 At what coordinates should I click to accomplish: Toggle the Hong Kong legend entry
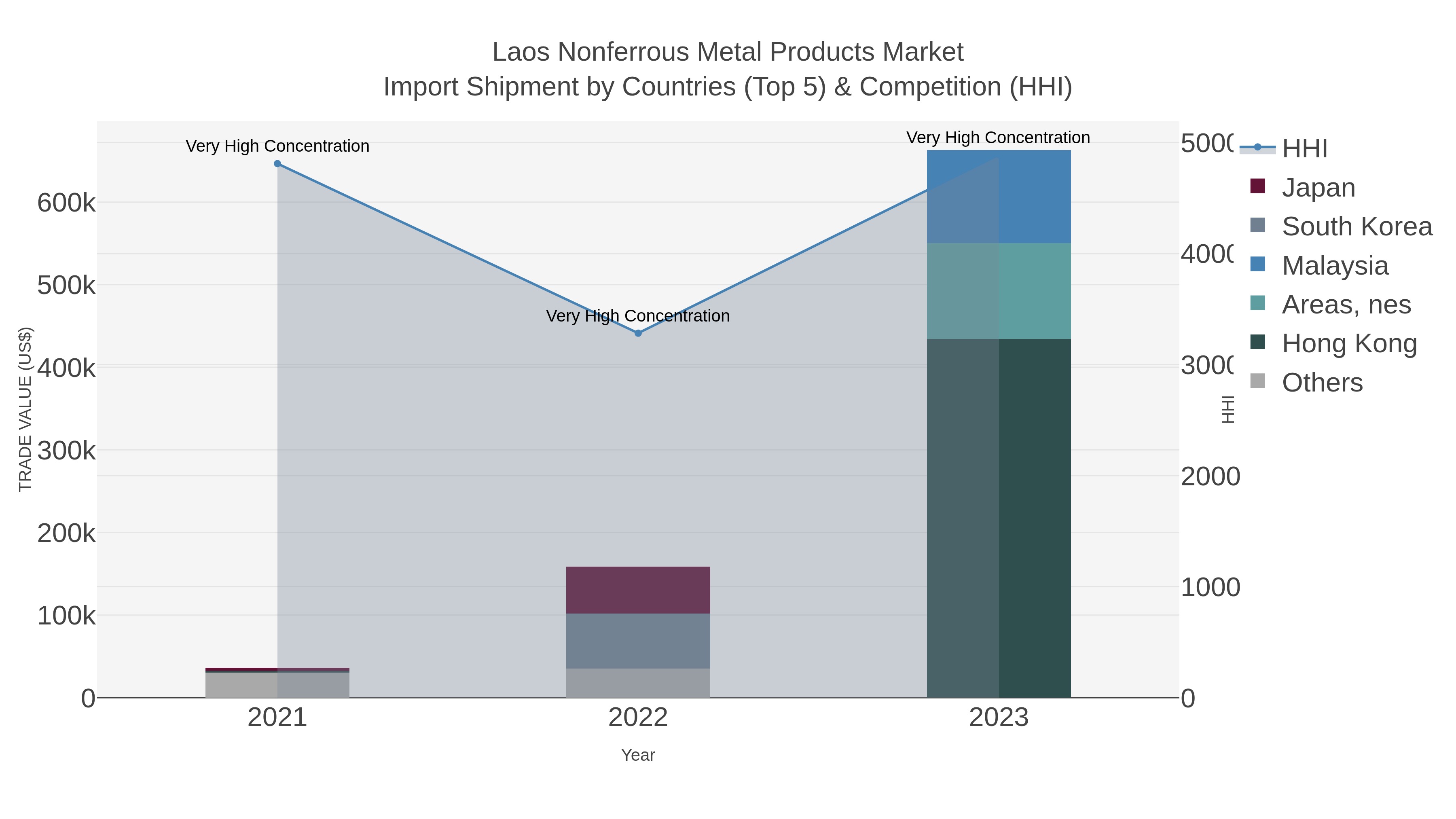click(x=1333, y=343)
